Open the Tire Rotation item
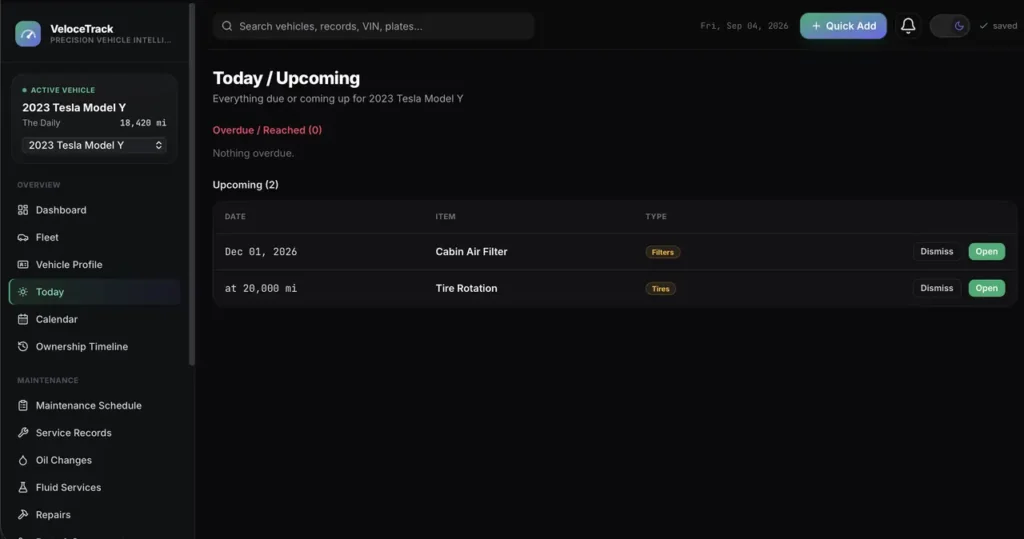Viewport: 1024px width, 539px height. click(986, 288)
